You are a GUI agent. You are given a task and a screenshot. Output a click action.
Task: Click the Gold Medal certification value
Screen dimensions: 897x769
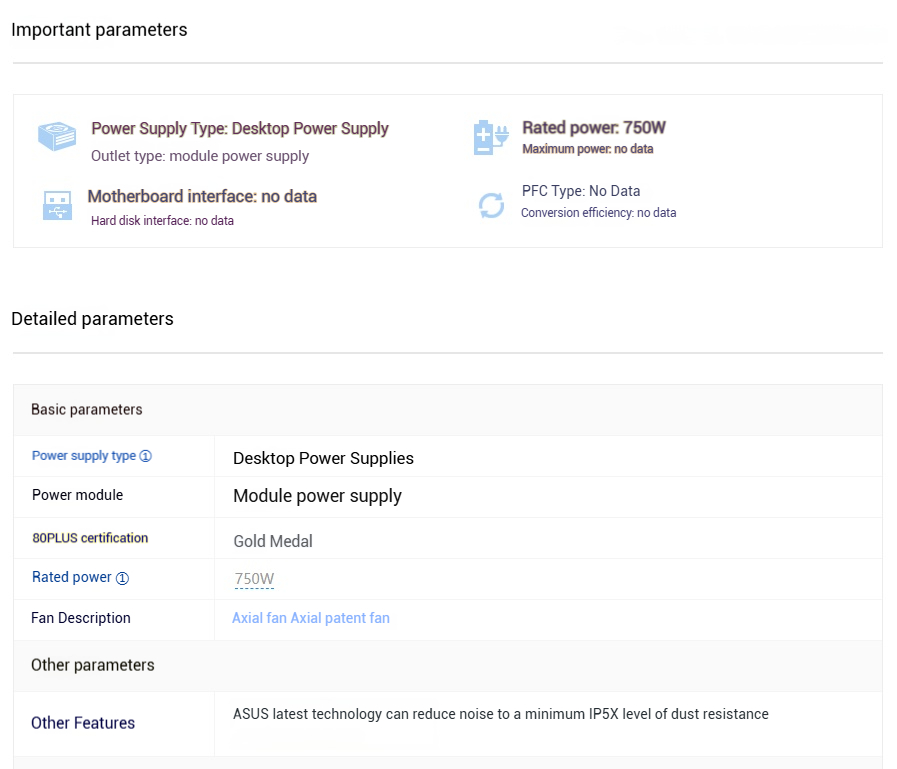(273, 541)
